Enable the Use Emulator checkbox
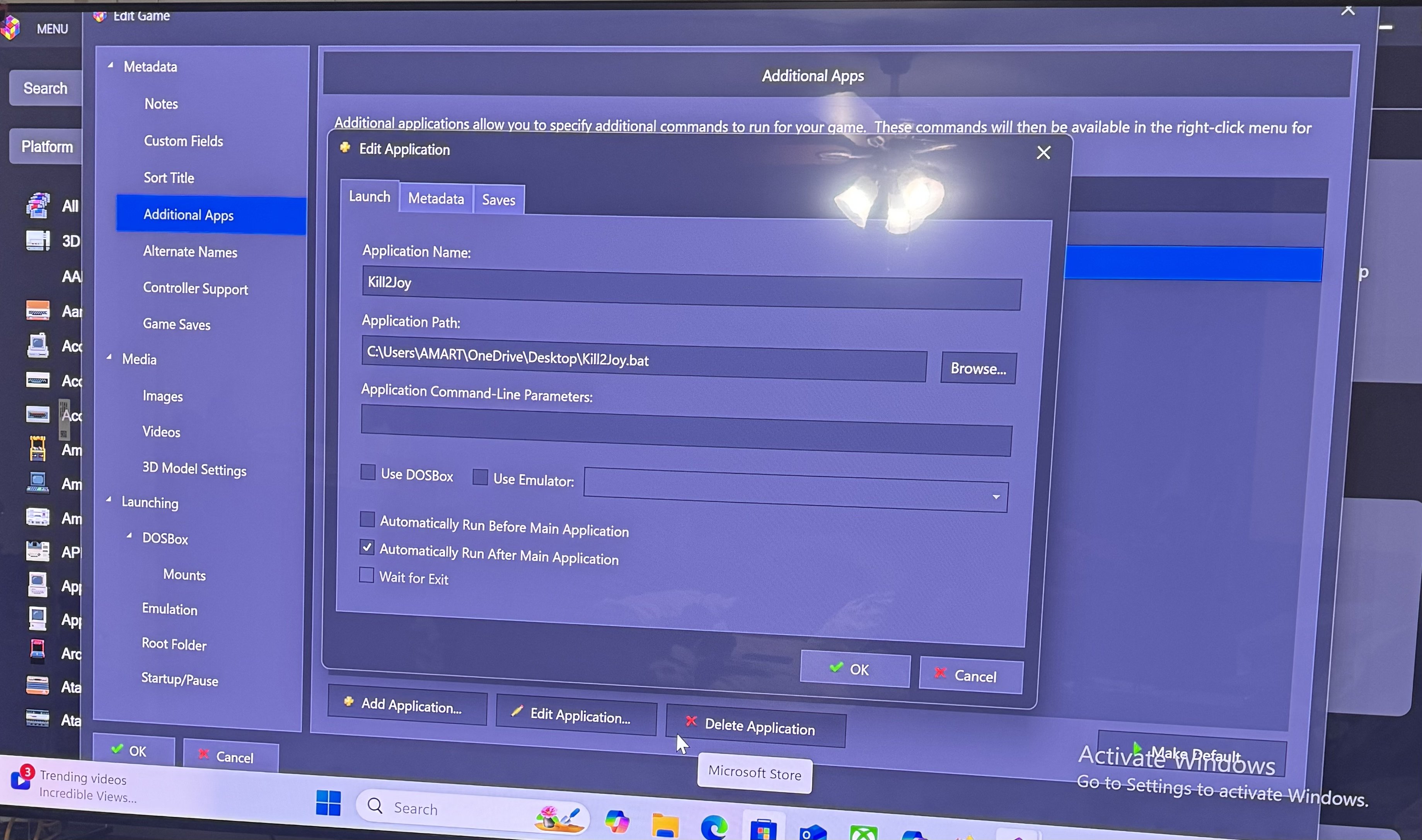The width and height of the screenshot is (1422, 840). (480, 477)
